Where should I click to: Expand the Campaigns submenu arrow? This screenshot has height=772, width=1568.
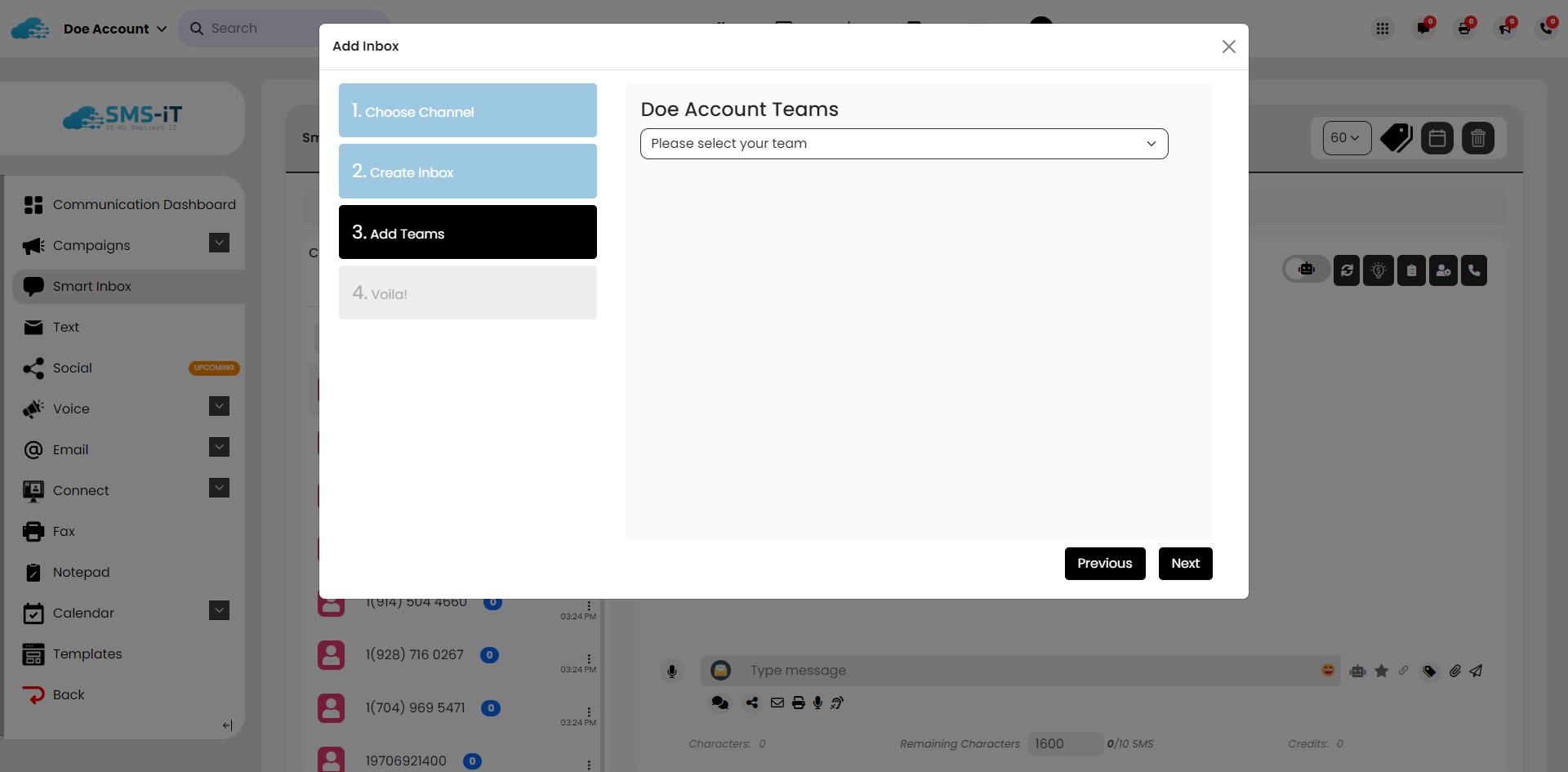219,243
